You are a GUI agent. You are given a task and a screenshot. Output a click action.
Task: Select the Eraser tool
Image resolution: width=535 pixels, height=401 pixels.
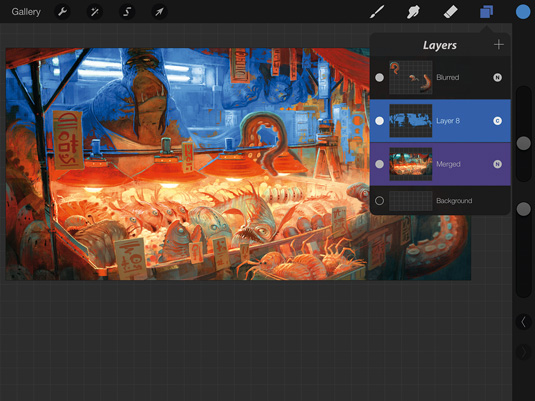[450, 12]
